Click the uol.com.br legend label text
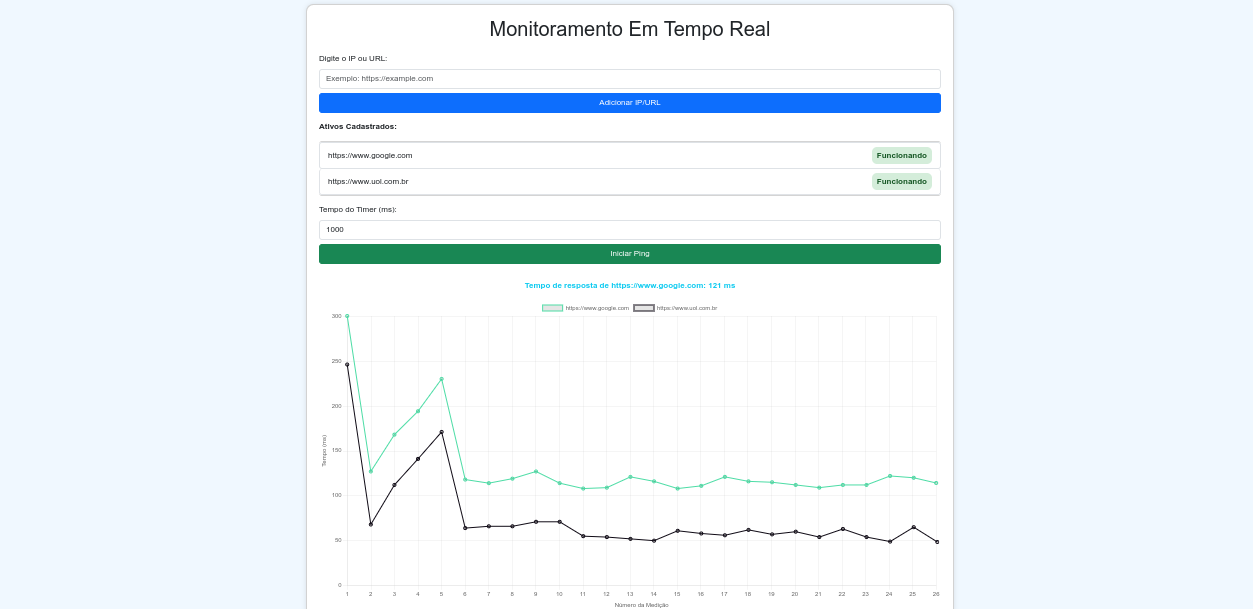 [687, 308]
